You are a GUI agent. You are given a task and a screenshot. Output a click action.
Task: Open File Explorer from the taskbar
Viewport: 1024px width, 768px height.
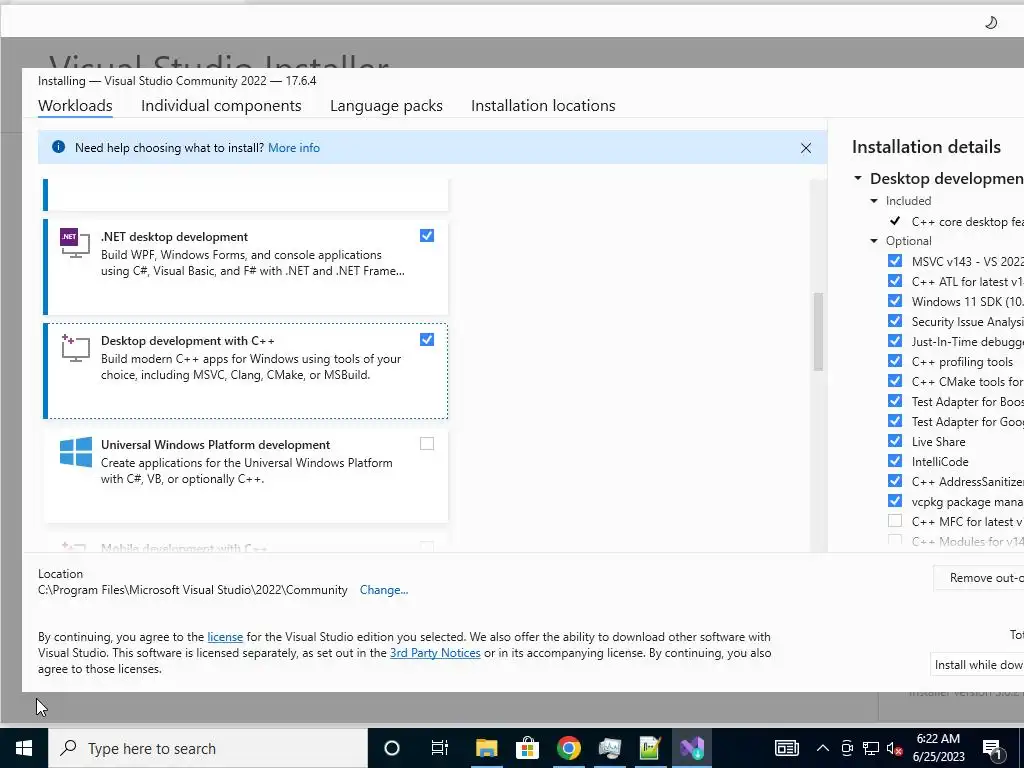(x=487, y=748)
